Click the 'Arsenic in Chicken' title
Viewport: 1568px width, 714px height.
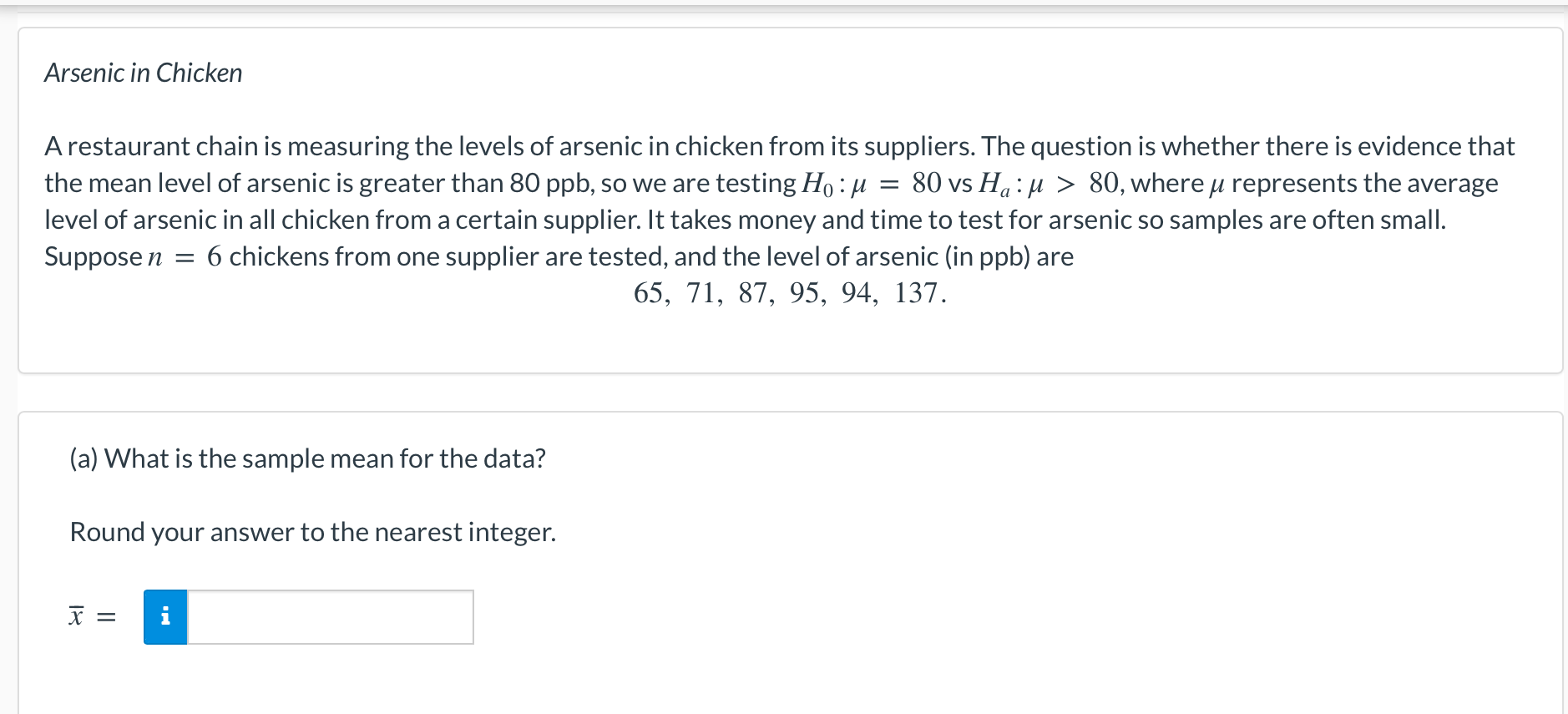144,73
